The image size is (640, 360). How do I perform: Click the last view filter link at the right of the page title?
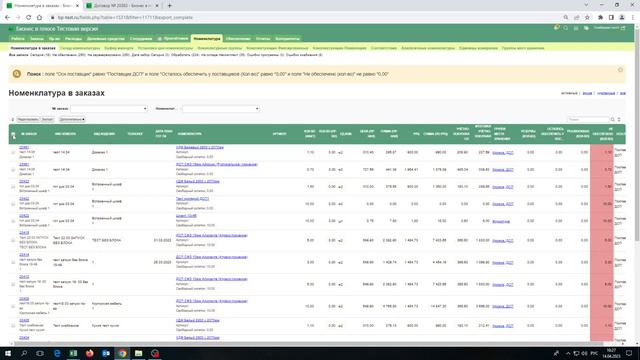pos(623,93)
